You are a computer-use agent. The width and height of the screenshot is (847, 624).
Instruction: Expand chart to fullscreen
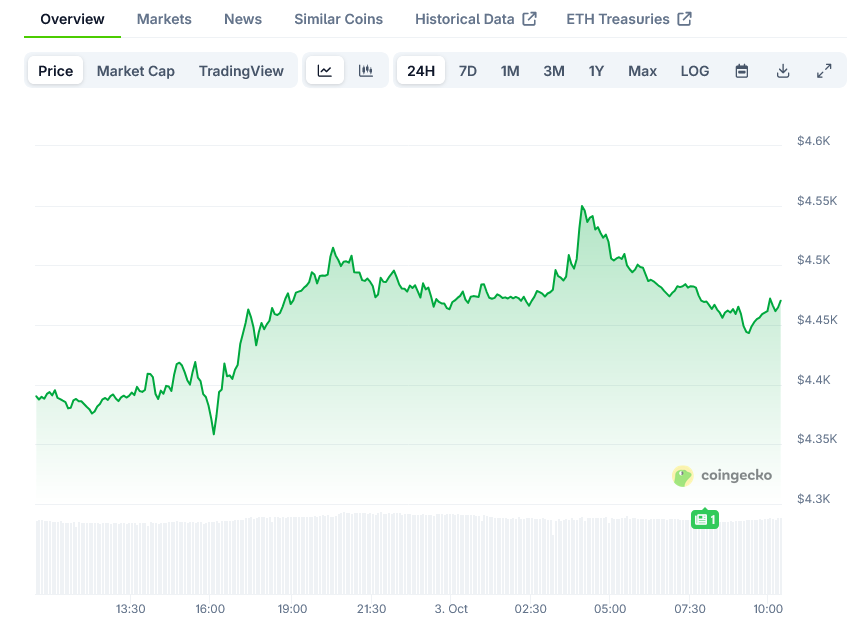pos(824,70)
